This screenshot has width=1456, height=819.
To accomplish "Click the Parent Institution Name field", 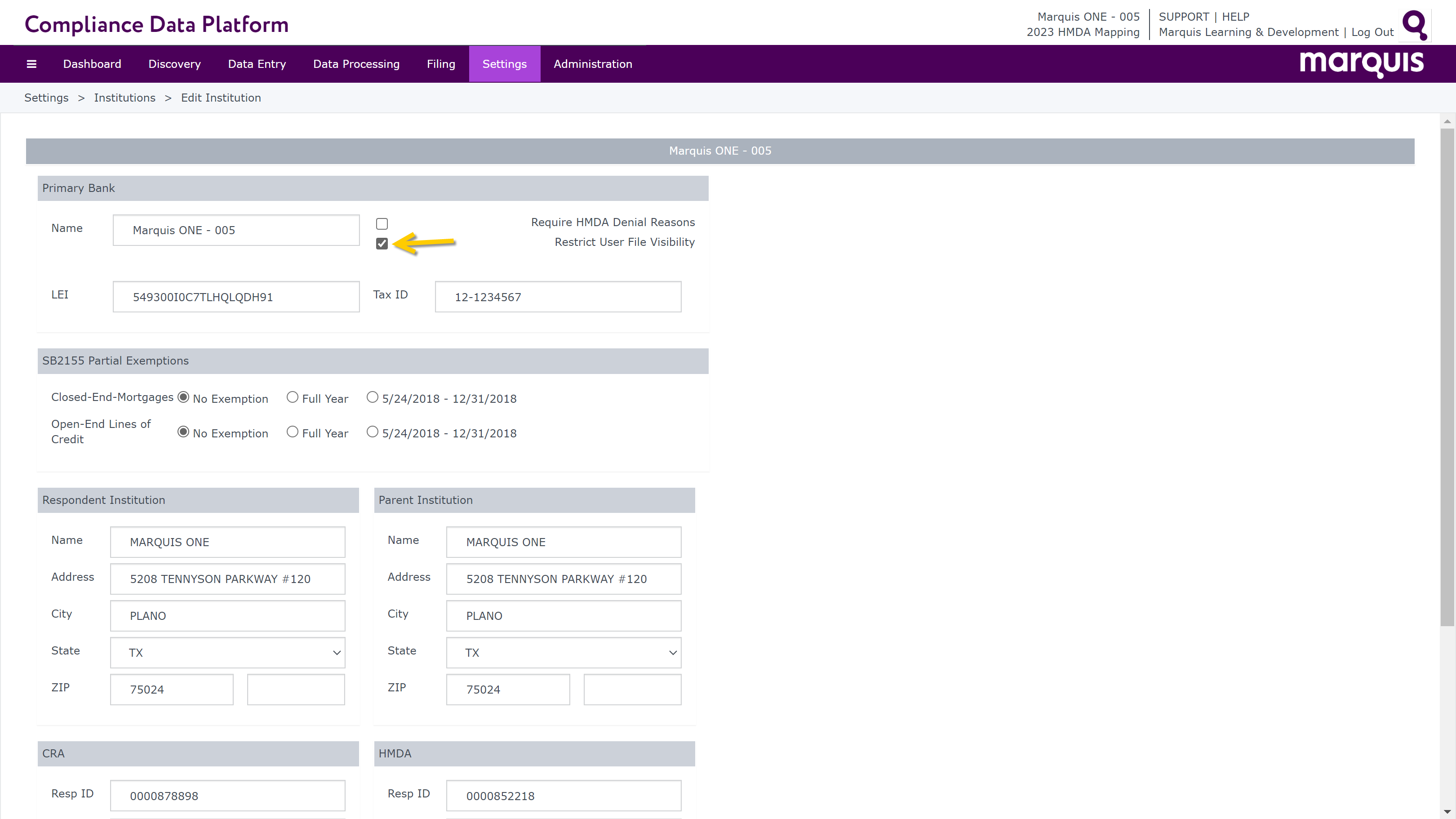I will tap(564, 542).
